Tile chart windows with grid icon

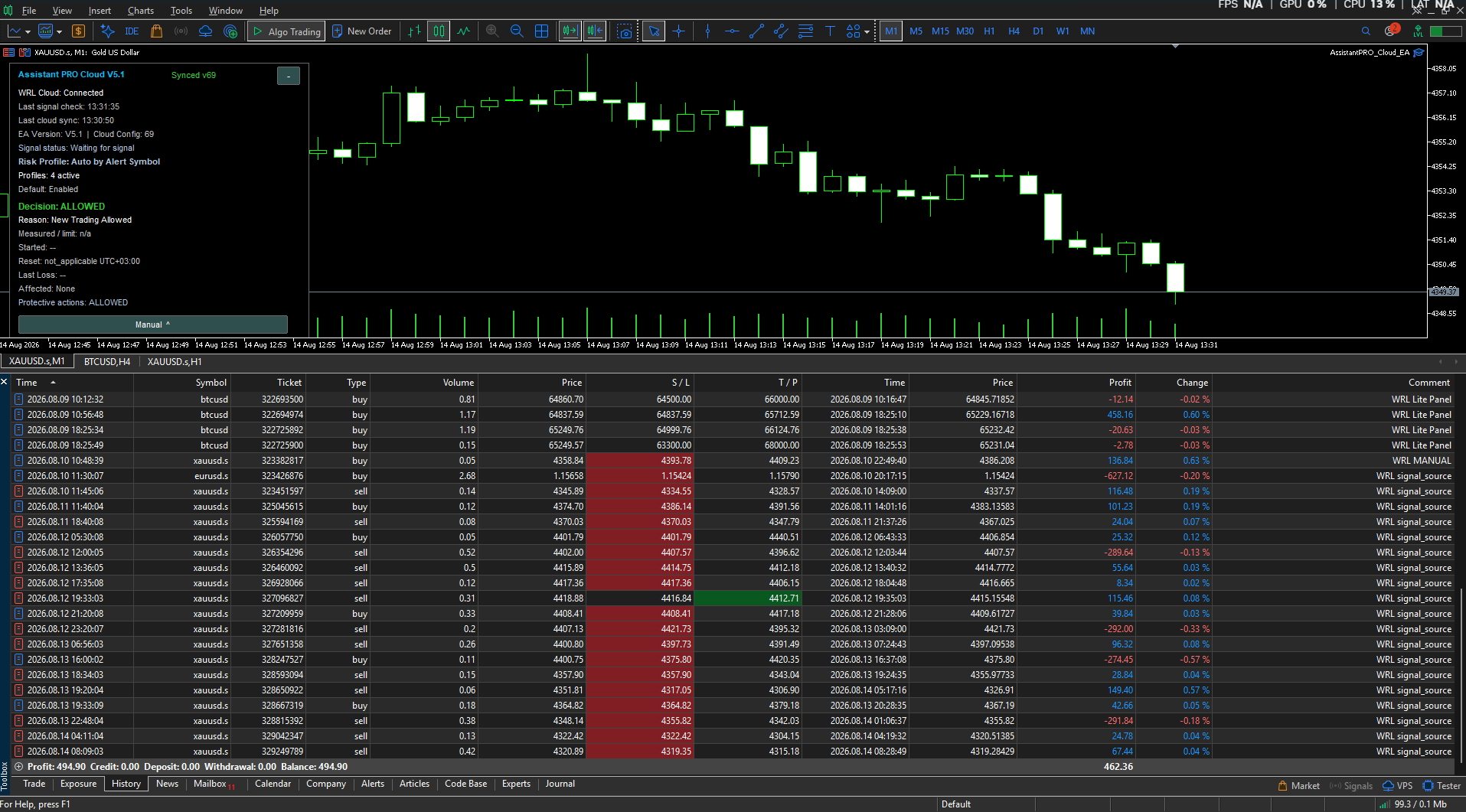click(541, 31)
